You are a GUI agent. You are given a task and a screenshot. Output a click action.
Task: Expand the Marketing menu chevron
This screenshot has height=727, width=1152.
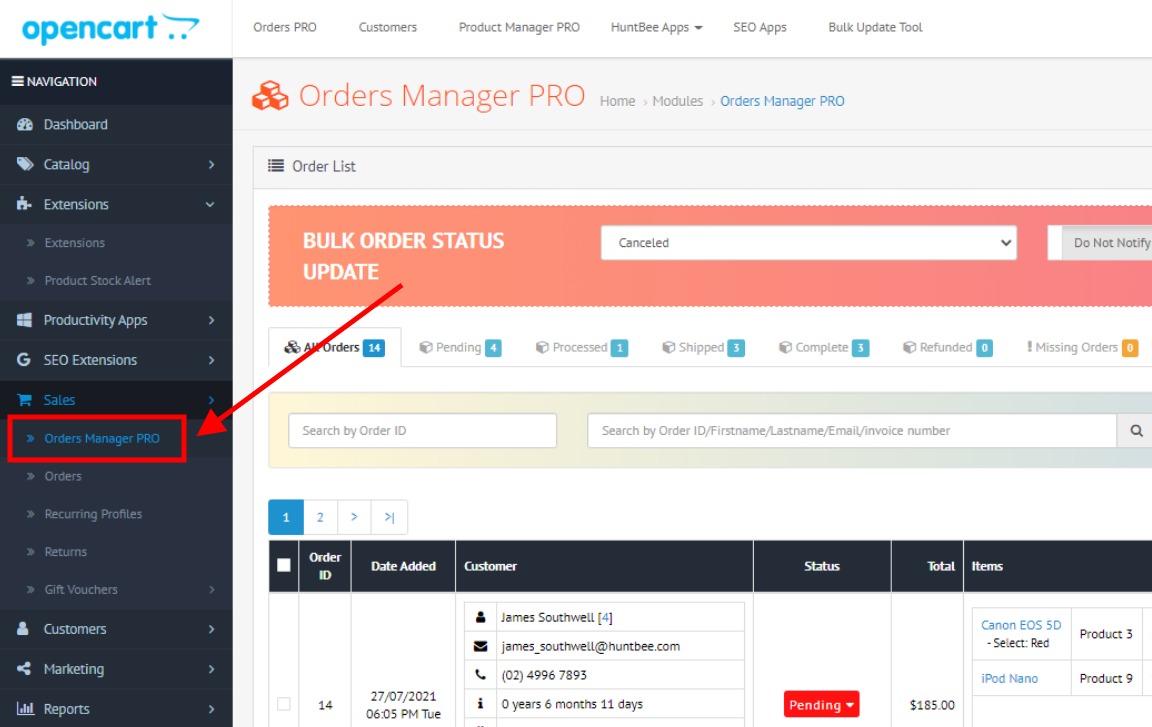click(x=212, y=669)
